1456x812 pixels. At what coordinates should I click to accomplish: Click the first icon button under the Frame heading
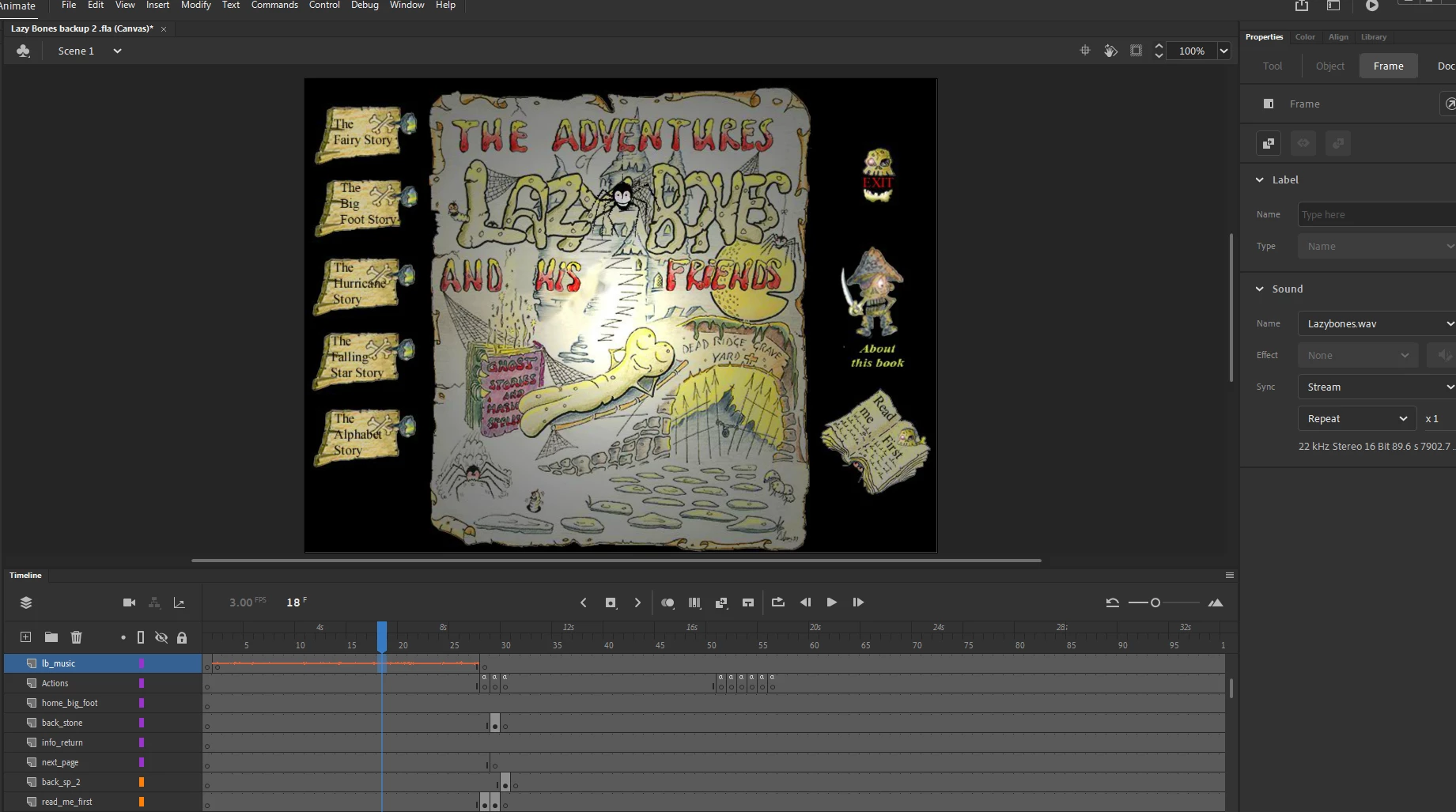pos(1269,143)
